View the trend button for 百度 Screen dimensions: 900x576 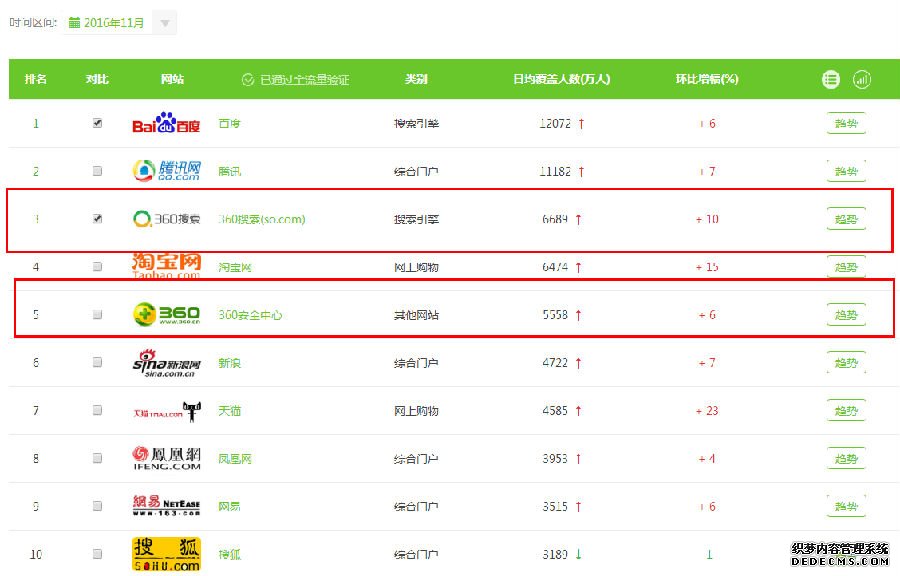[846, 123]
